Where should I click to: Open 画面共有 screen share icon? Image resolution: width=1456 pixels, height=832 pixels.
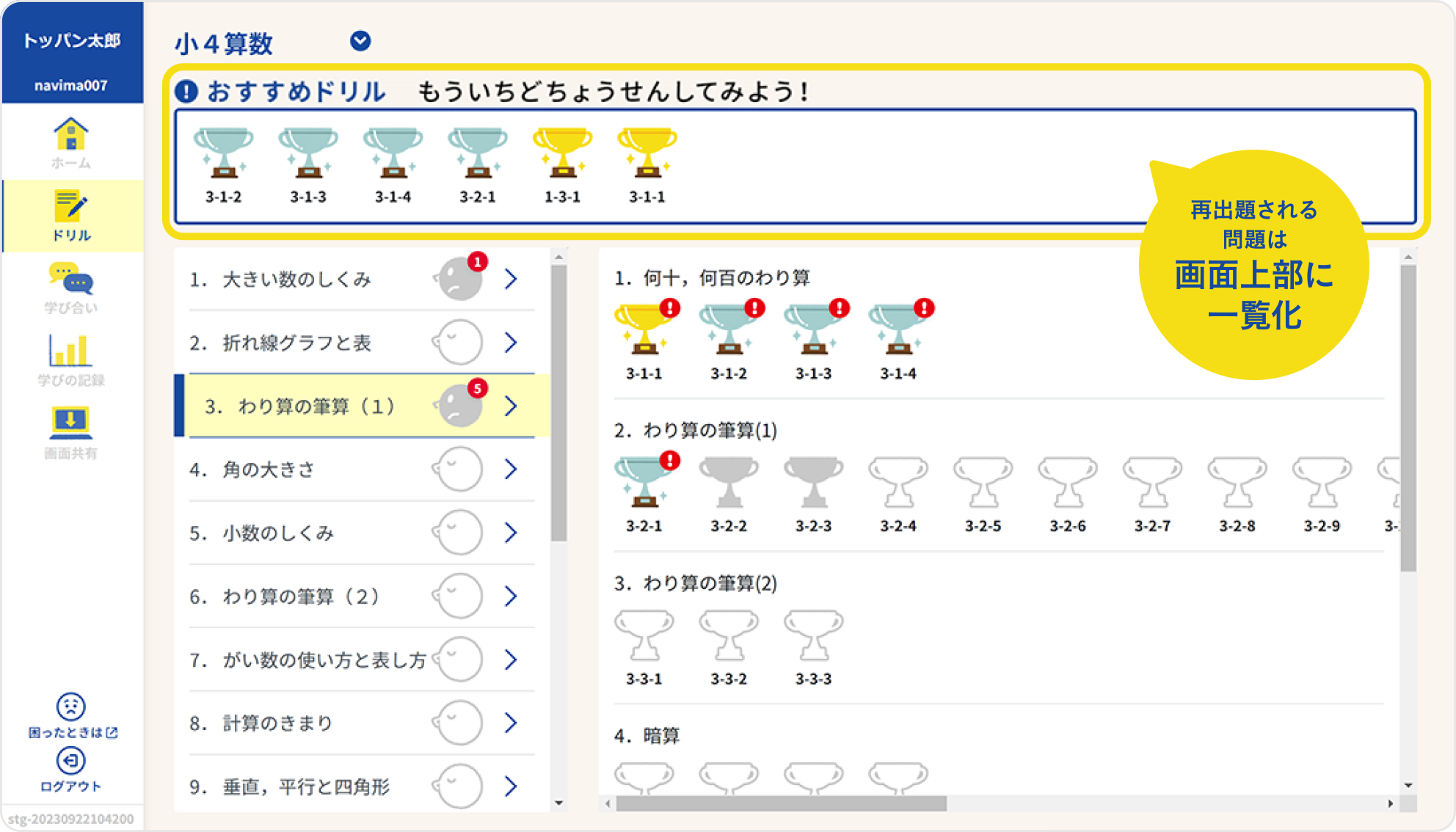click(71, 423)
